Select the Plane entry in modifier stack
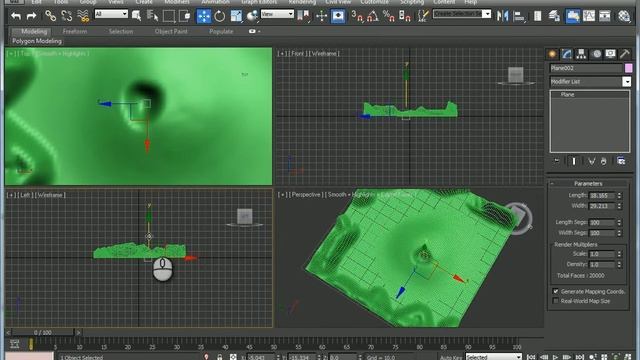 [567, 95]
